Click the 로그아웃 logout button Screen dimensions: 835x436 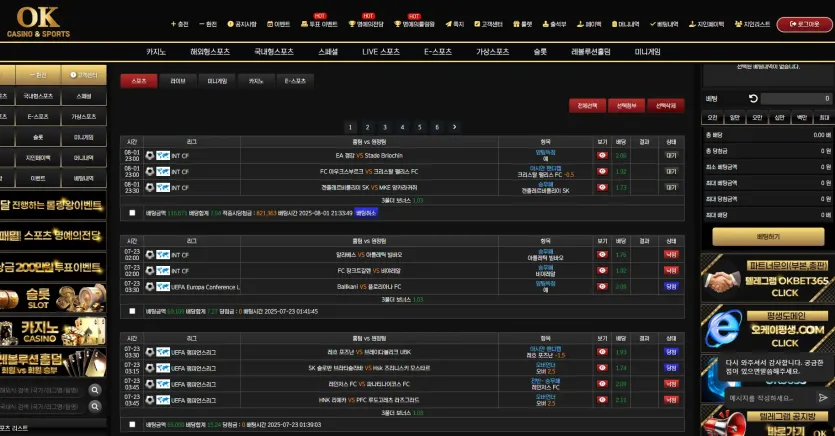(x=805, y=24)
